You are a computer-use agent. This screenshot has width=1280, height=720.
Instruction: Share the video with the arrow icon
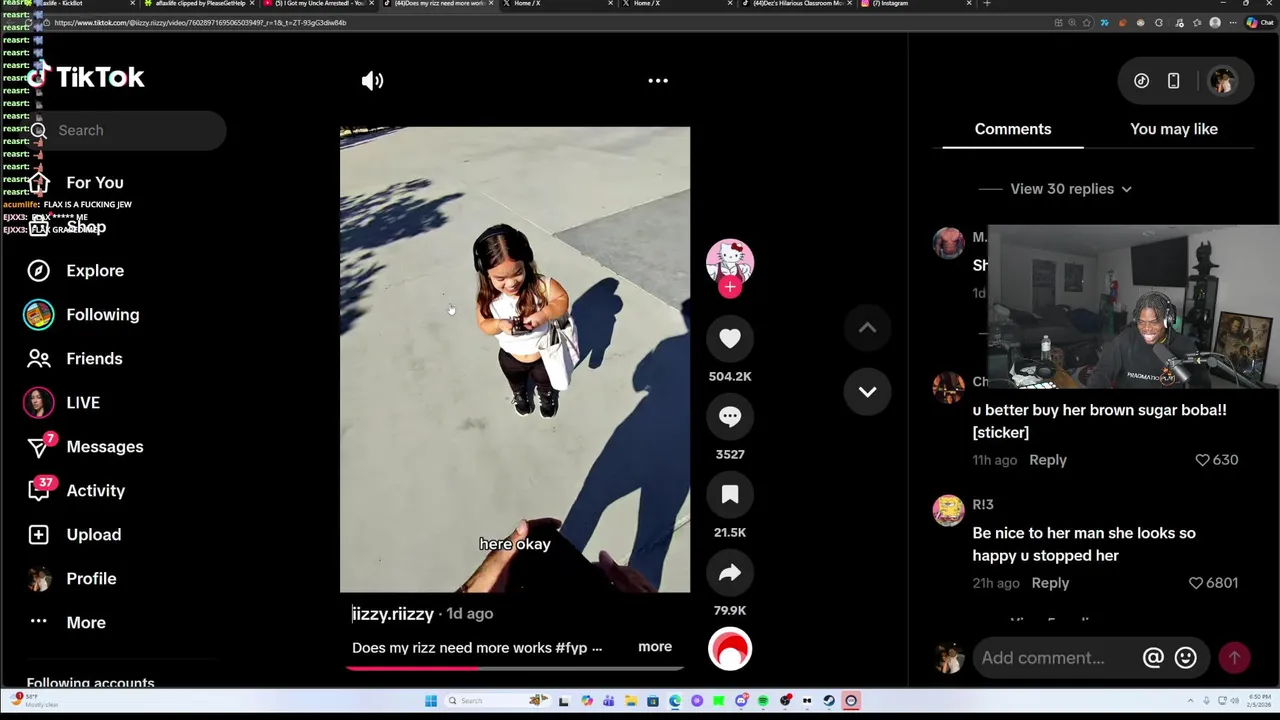click(x=730, y=573)
